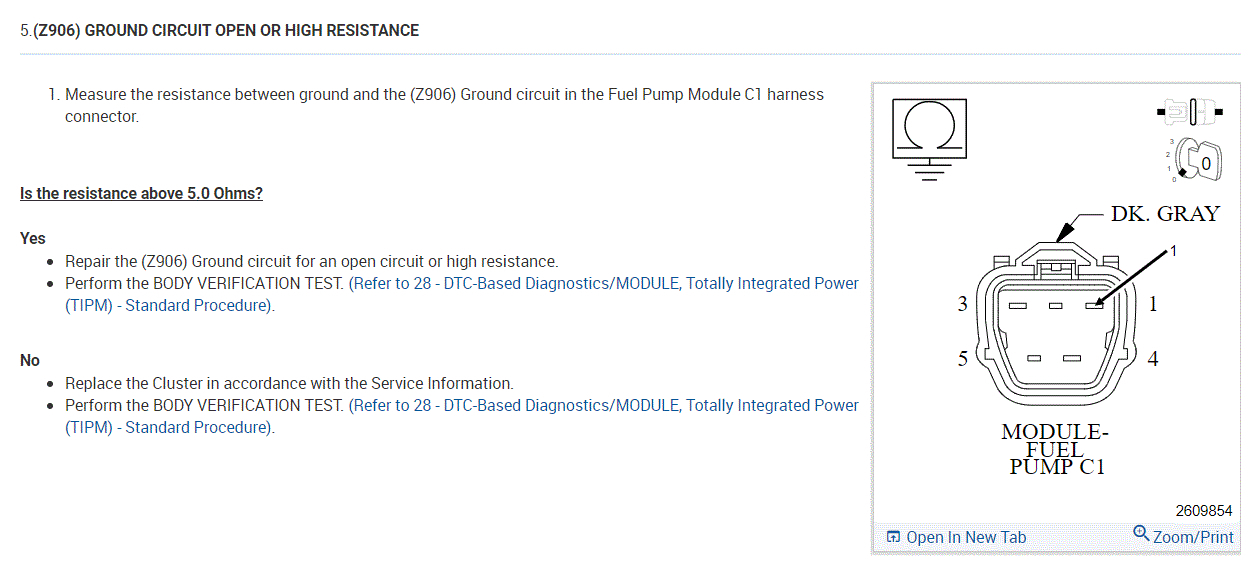Viewport: 1253px width, 580px height.
Task: Click the DK. GRAY connector color label
Action: click(x=1165, y=213)
